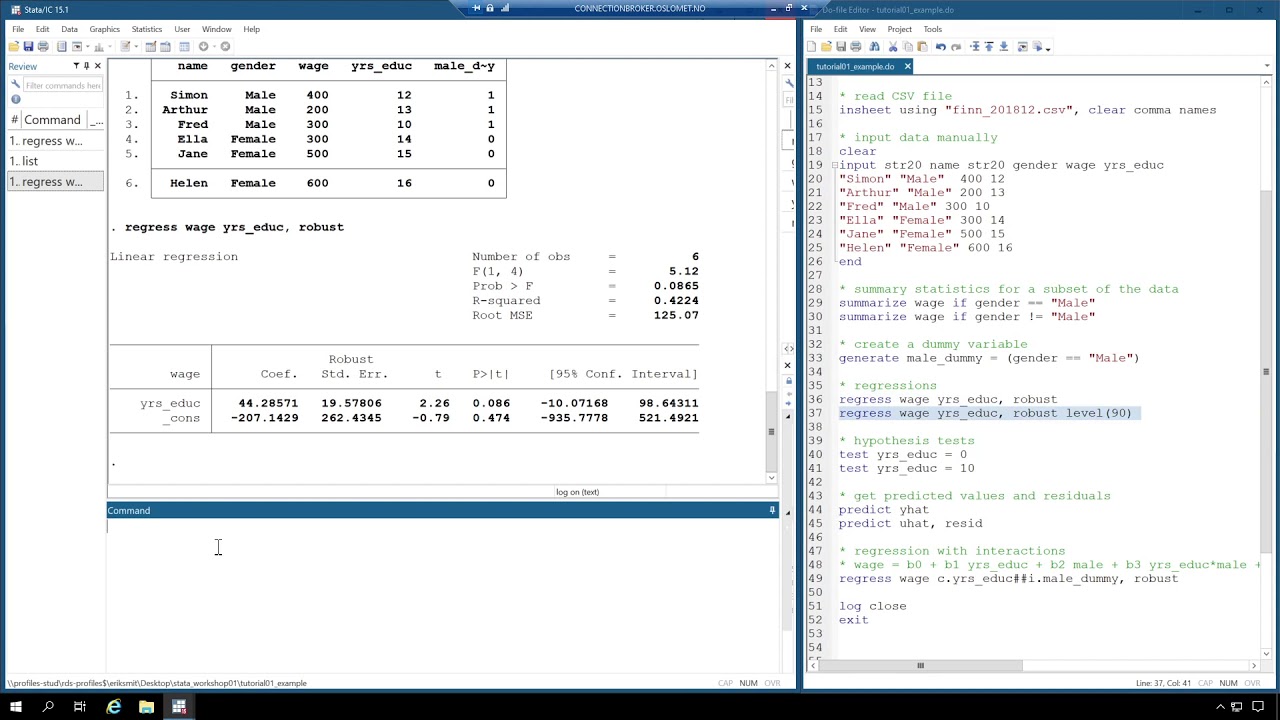
Task: Click Execute (do) icon in Do-file Editor
Action: [x=1037, y=46]
